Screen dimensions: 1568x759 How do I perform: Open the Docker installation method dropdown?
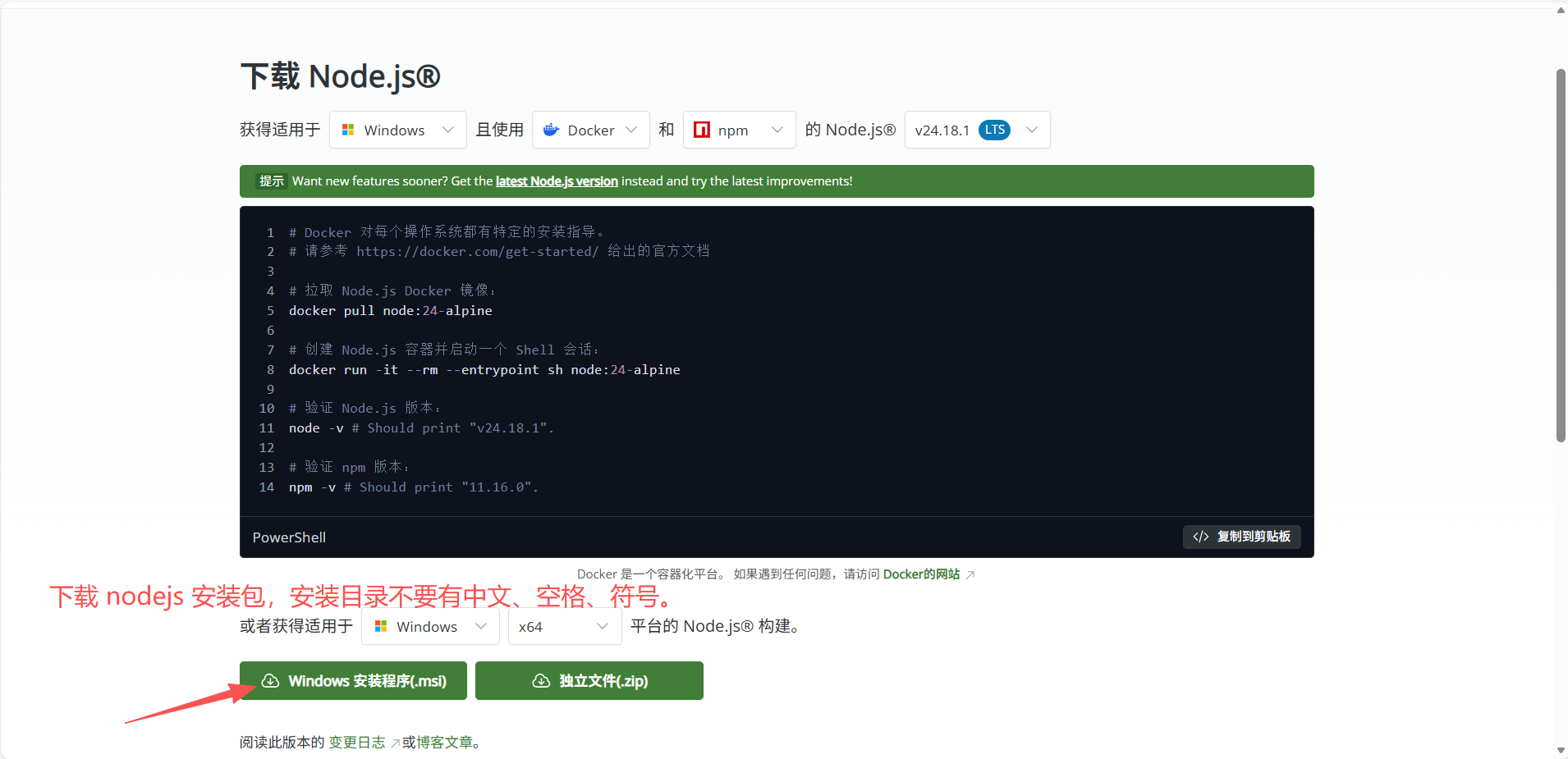[x=591, y=130]
